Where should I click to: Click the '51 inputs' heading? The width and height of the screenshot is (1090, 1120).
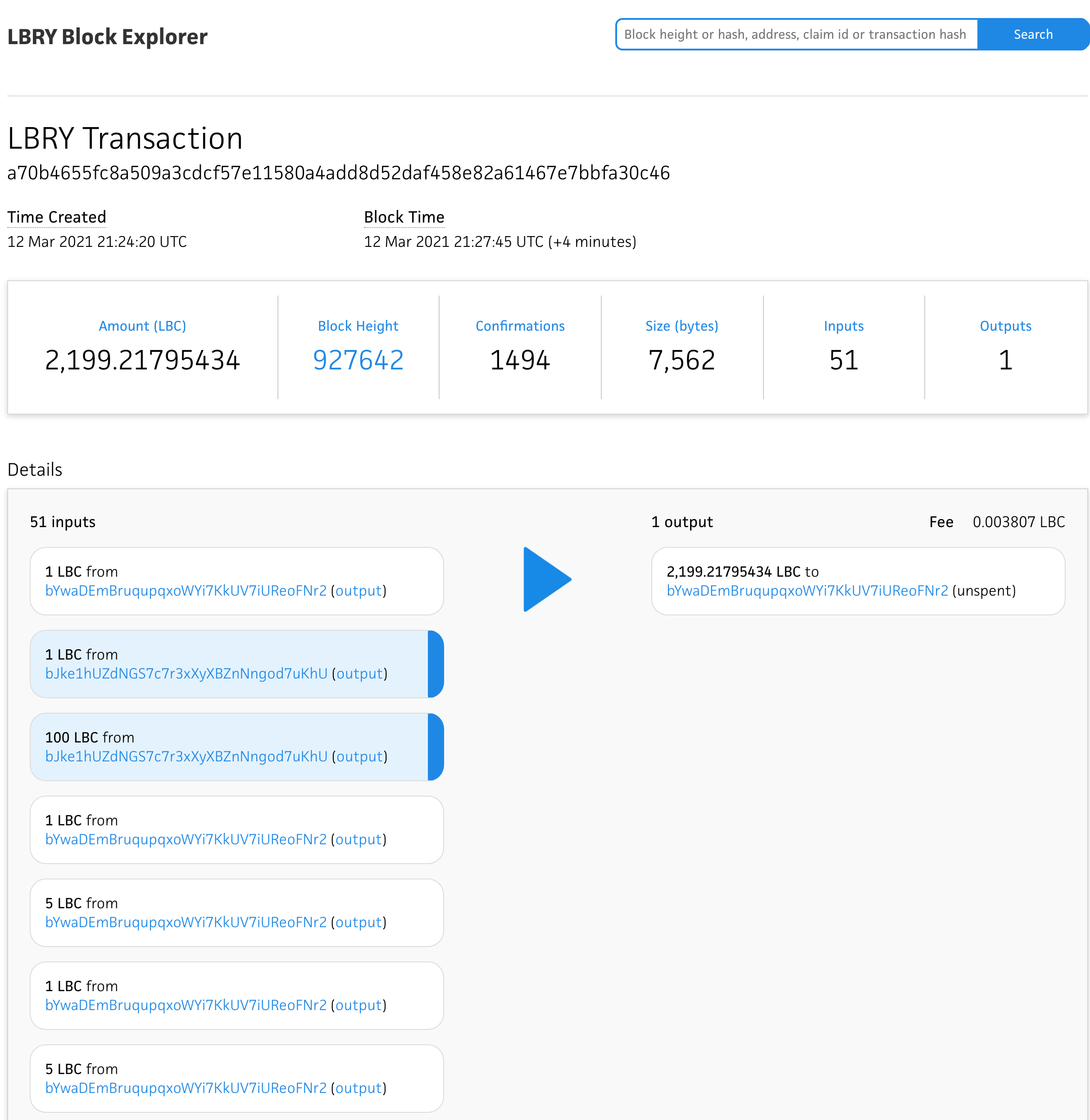pos(63,522)
